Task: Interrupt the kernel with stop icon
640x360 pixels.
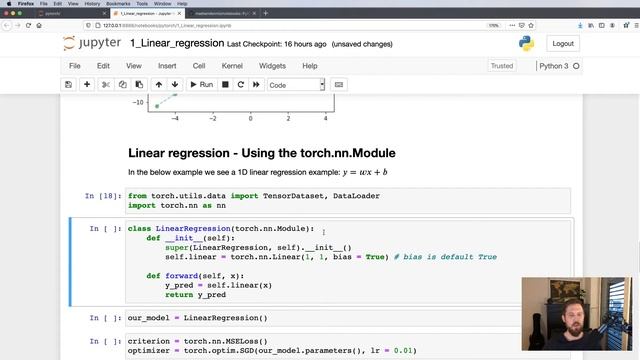Action: coord(225,84)
